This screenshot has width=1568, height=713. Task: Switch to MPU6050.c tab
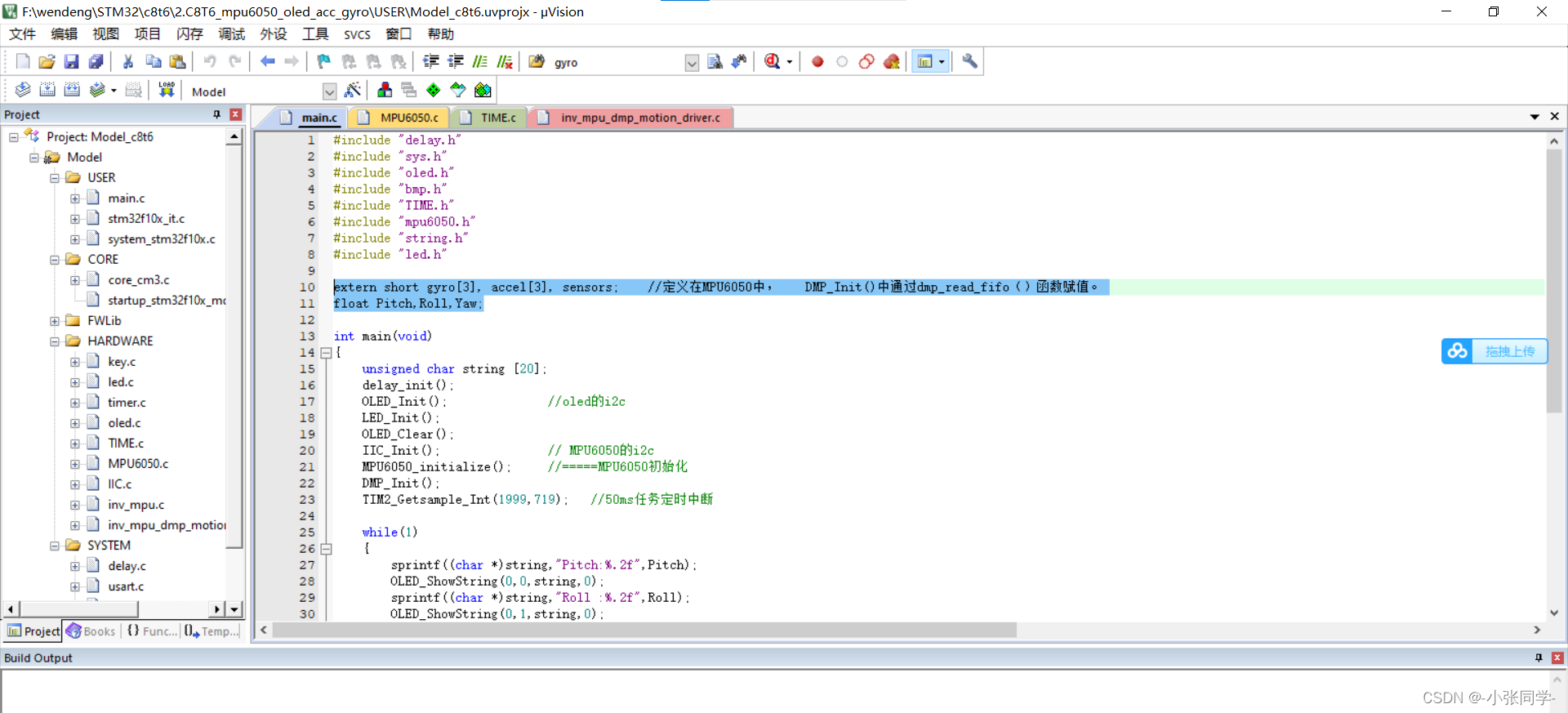(399, 118)
